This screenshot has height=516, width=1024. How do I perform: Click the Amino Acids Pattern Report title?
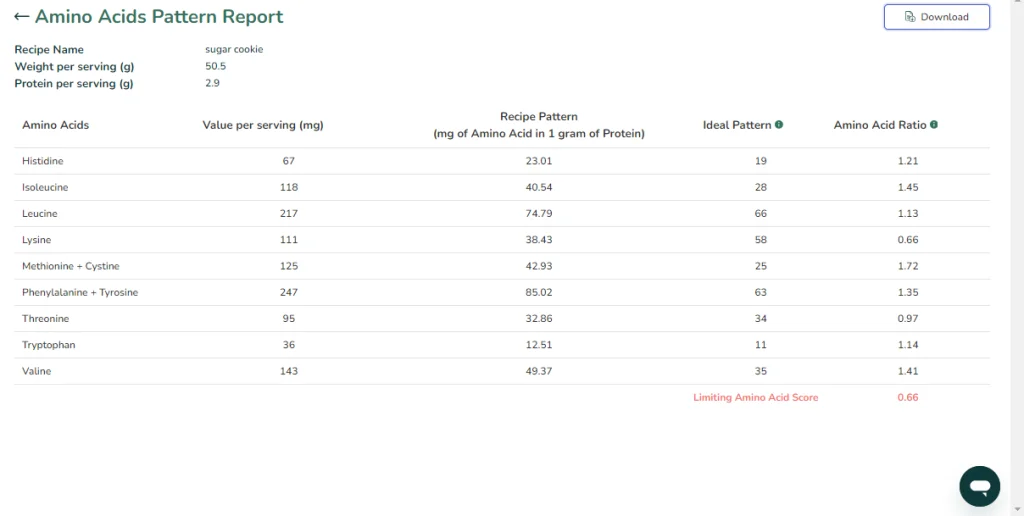159,17
